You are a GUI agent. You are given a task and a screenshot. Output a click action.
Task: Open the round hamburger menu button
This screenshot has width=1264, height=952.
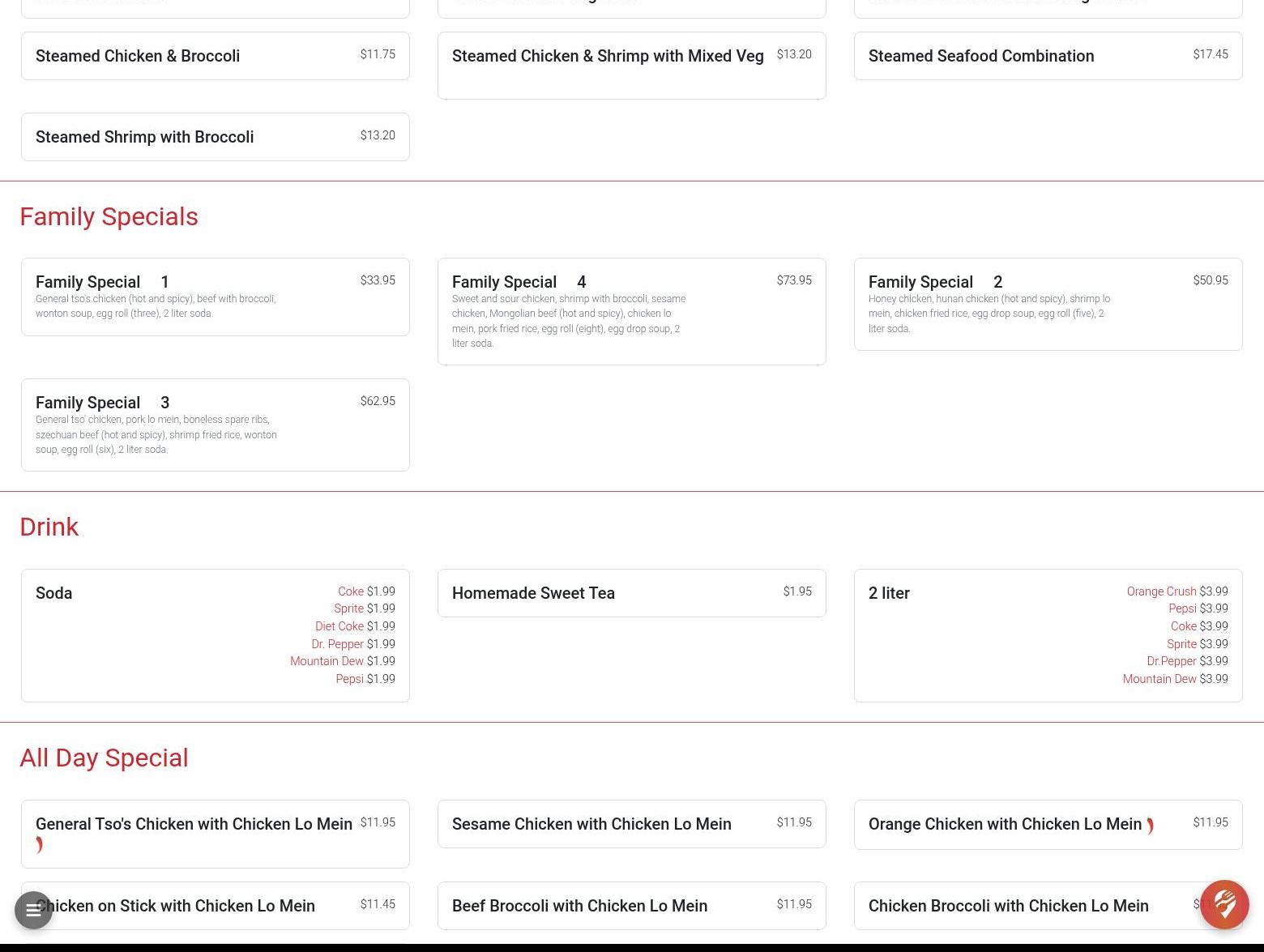[33, 910]
